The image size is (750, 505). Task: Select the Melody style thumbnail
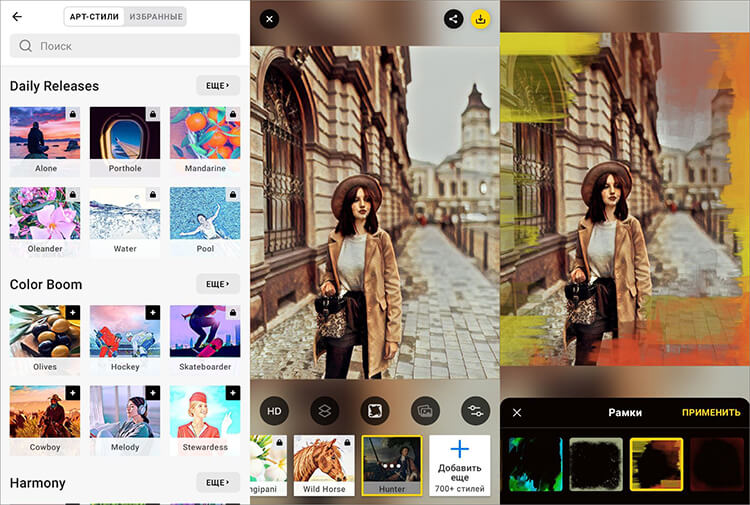(x=125, y=420)
